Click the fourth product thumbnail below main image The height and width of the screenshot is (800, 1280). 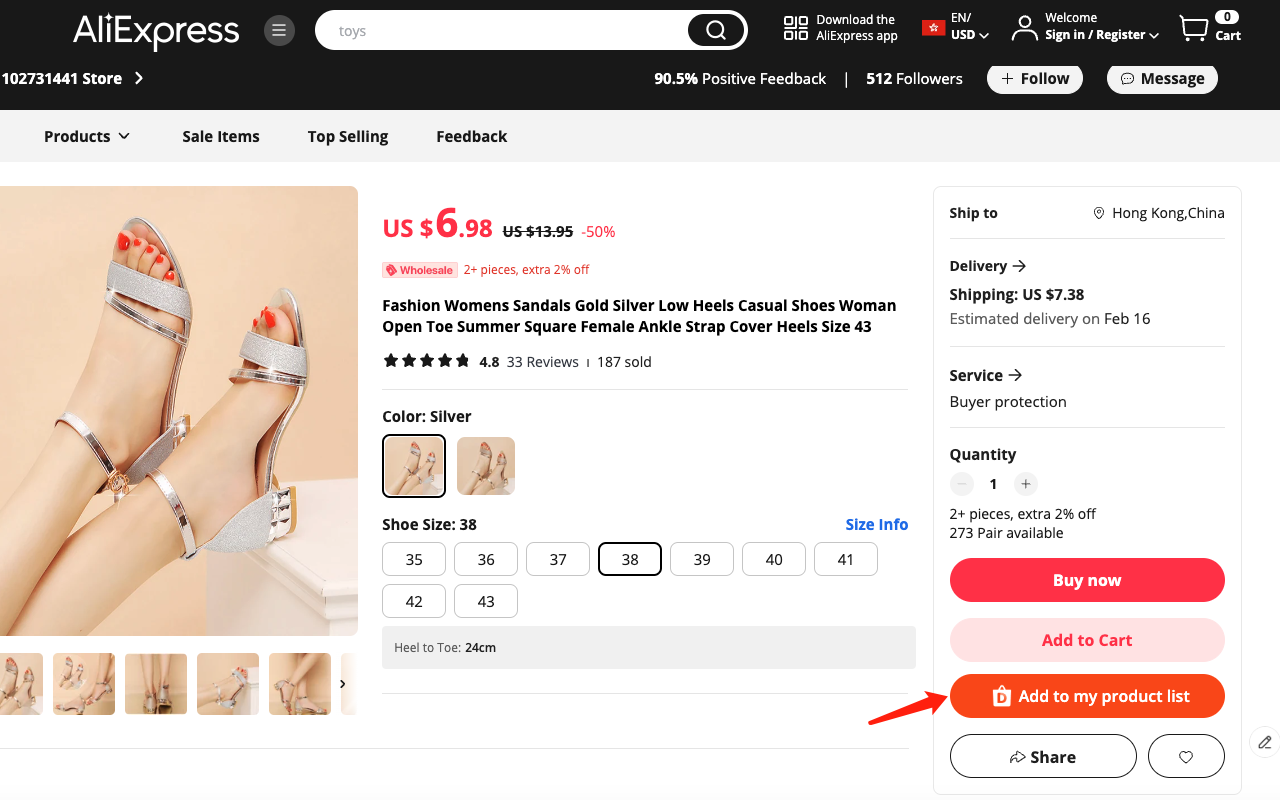tap(227, 684)
